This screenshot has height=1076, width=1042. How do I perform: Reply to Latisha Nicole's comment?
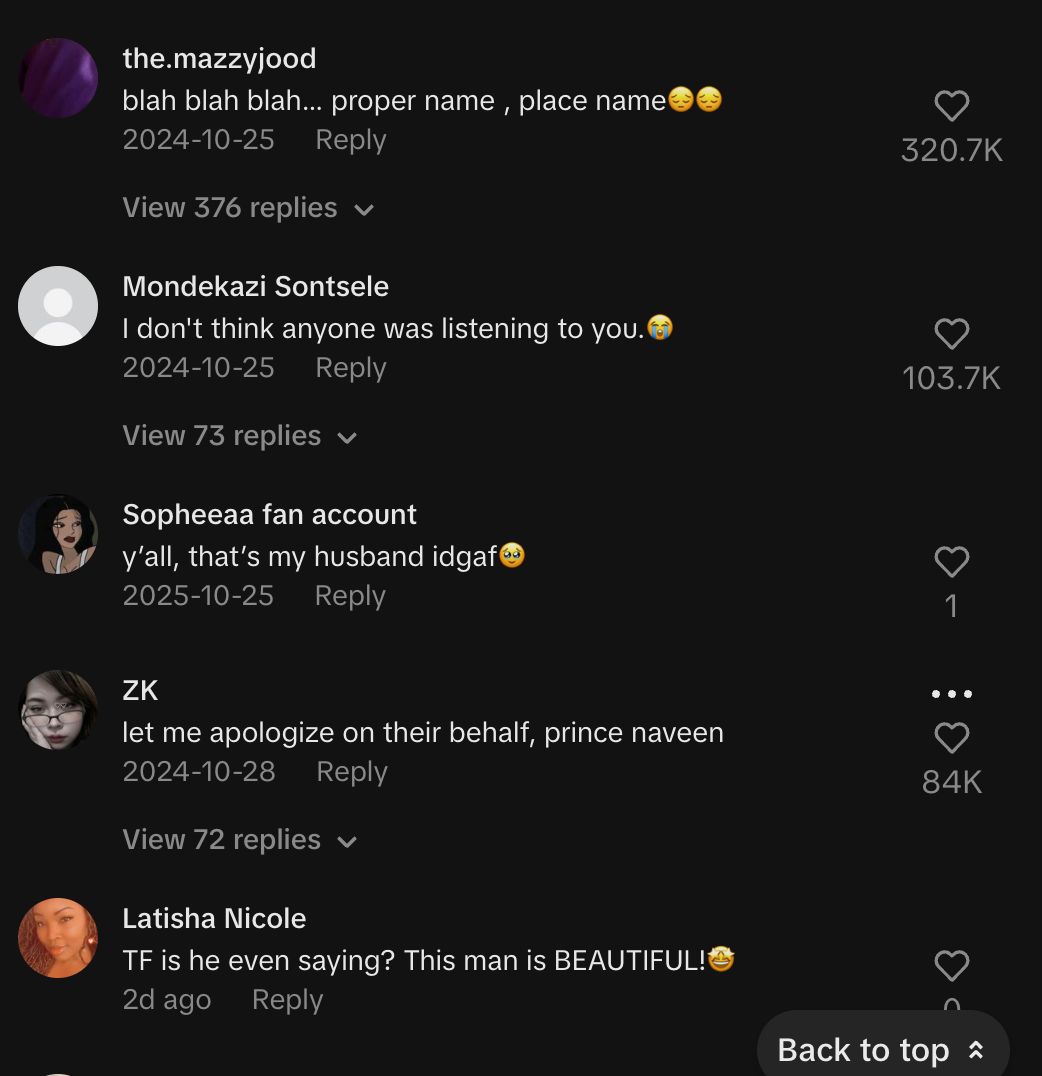click(287, 999)
